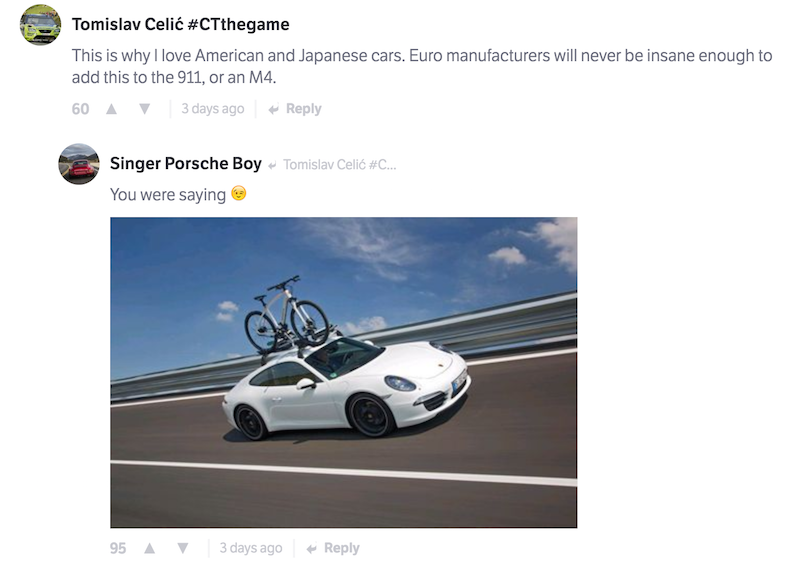Upvote Tomislav Celić's comment
The width and height of the screenshot is (800, 566).
(x=111, y=109)
